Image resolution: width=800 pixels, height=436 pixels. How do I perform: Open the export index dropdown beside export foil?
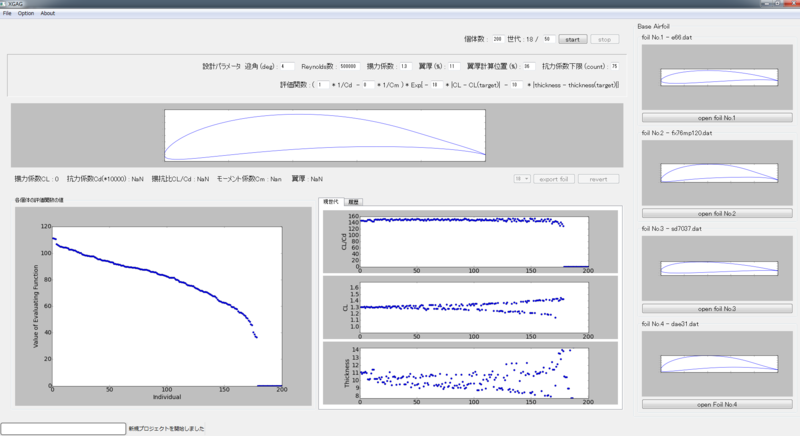(521, 179)
